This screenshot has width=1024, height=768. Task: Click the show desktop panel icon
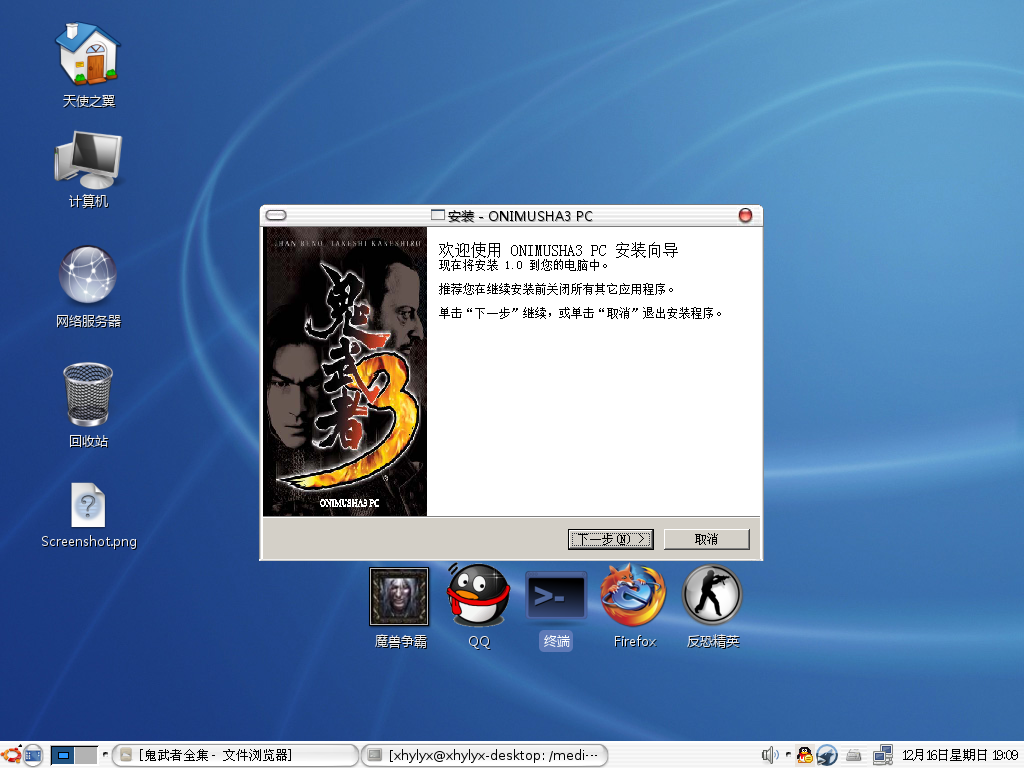(x=33, y=756)
